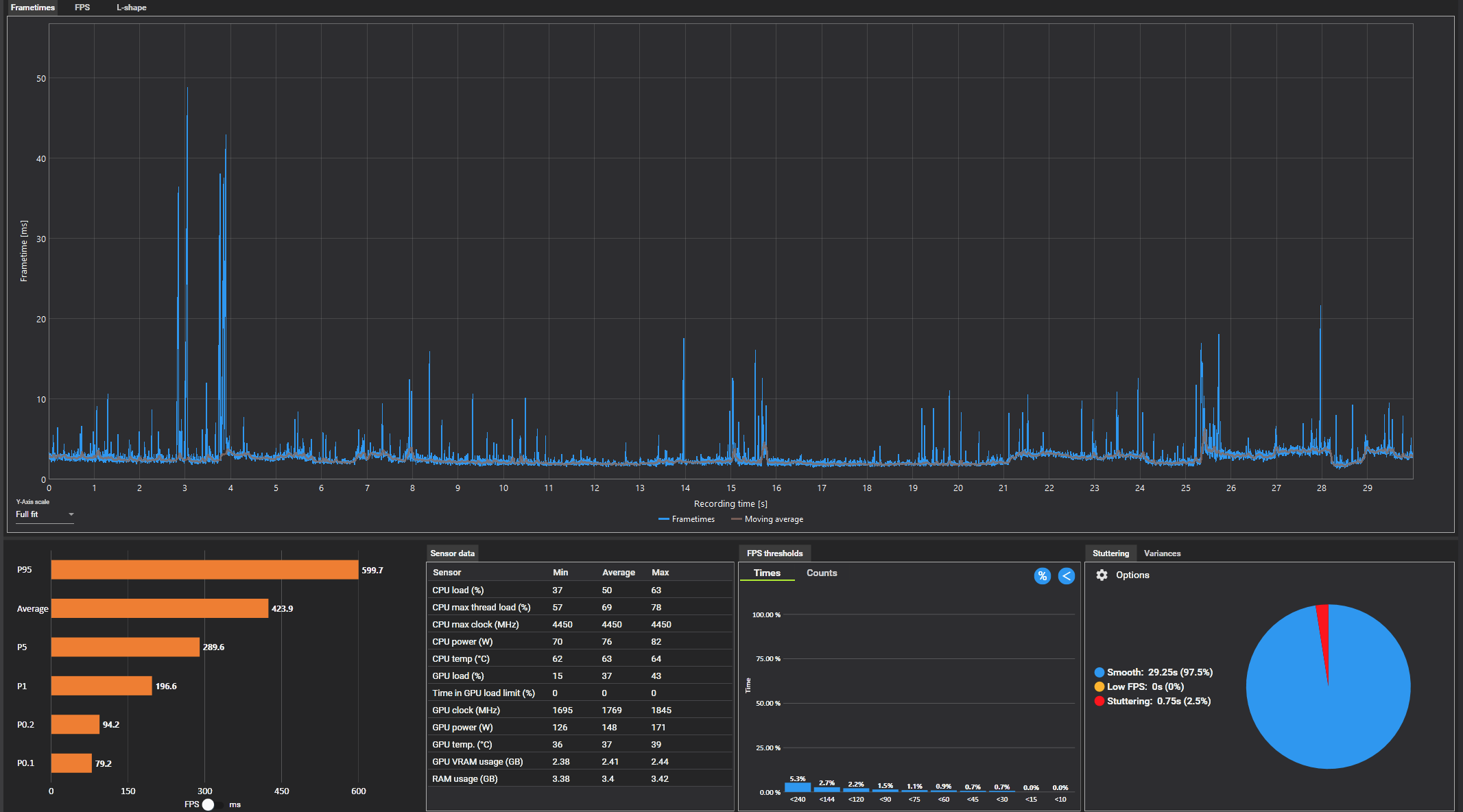Select the RAM usage (GB) row
Screen dimensions: 1463x812
click(580, 778)
